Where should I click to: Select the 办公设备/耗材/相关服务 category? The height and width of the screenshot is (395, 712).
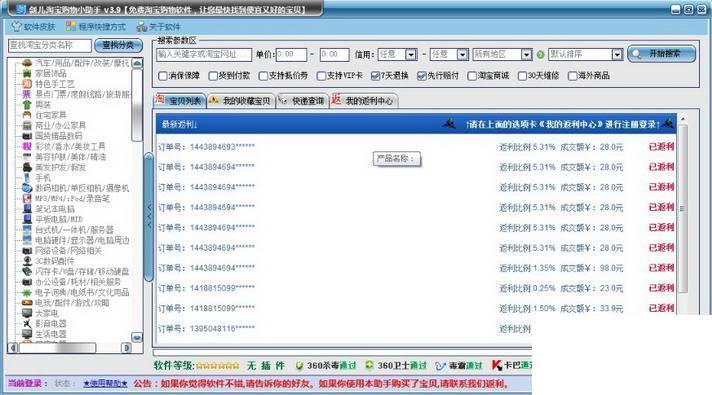[x=78, y=282]
